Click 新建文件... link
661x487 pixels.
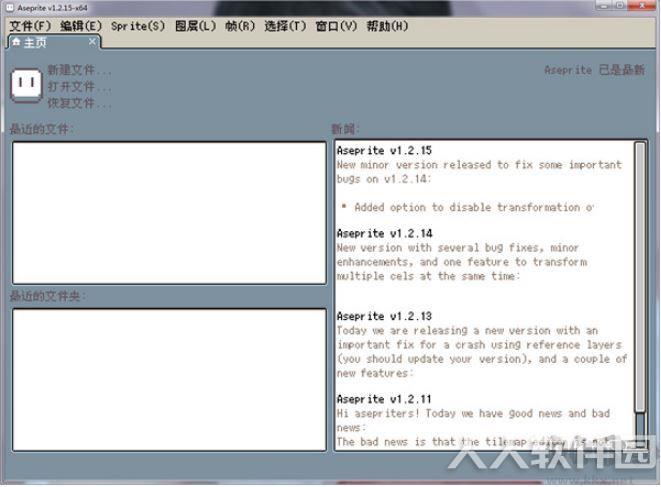point(79,70)
